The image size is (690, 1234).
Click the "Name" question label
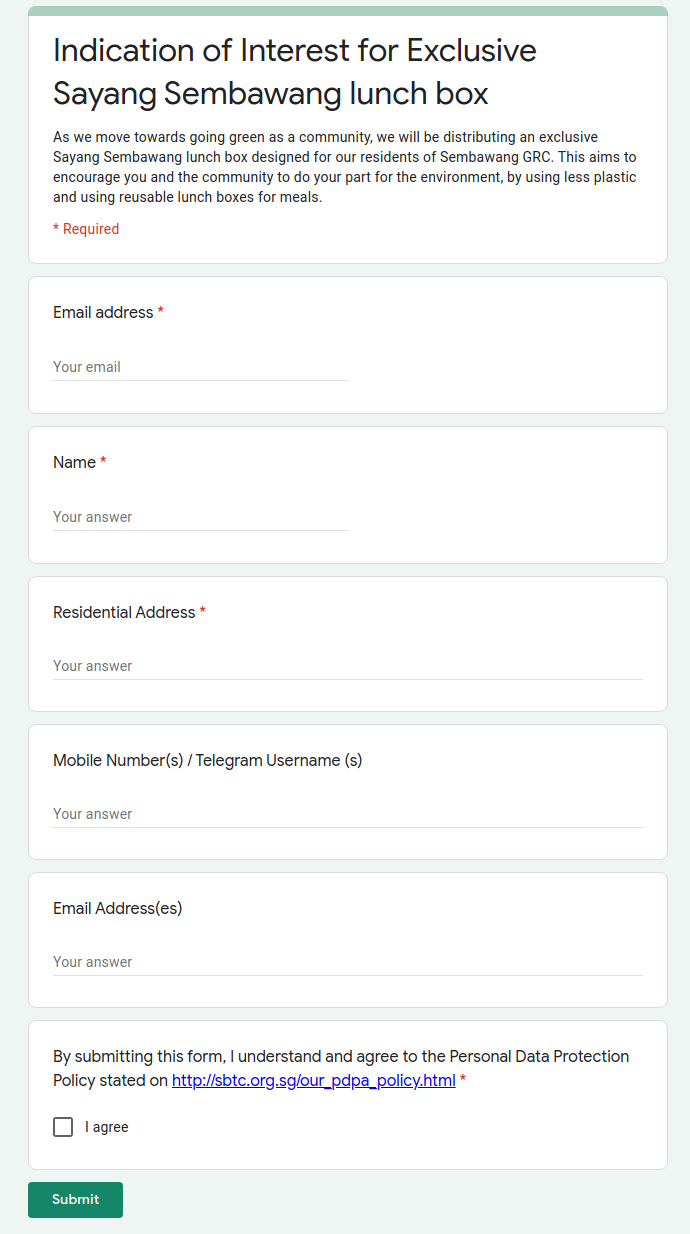pyautogui.click(x=74, y=462)
